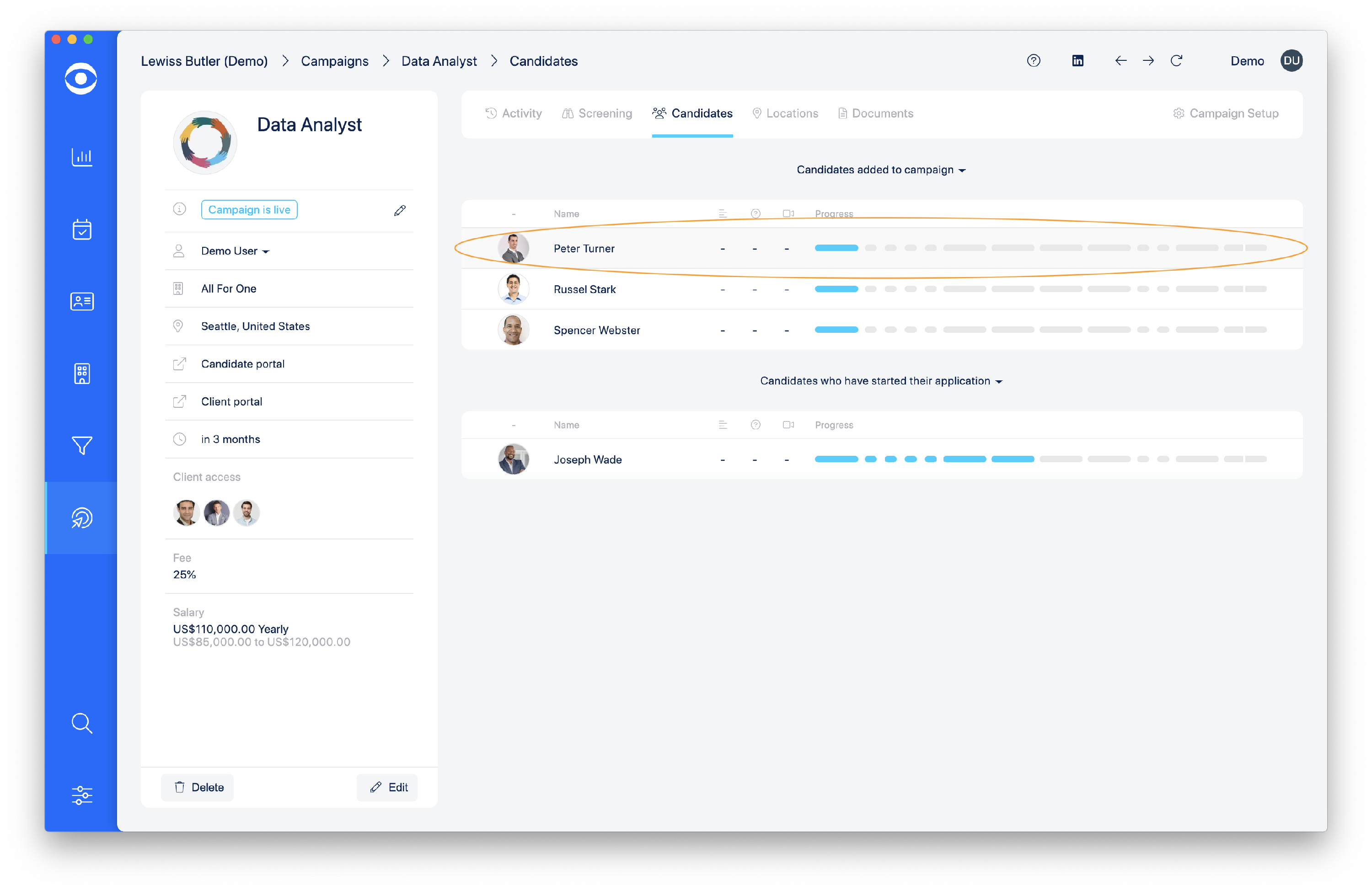Open the companies building sidebar icon

[x=81, y=373]
